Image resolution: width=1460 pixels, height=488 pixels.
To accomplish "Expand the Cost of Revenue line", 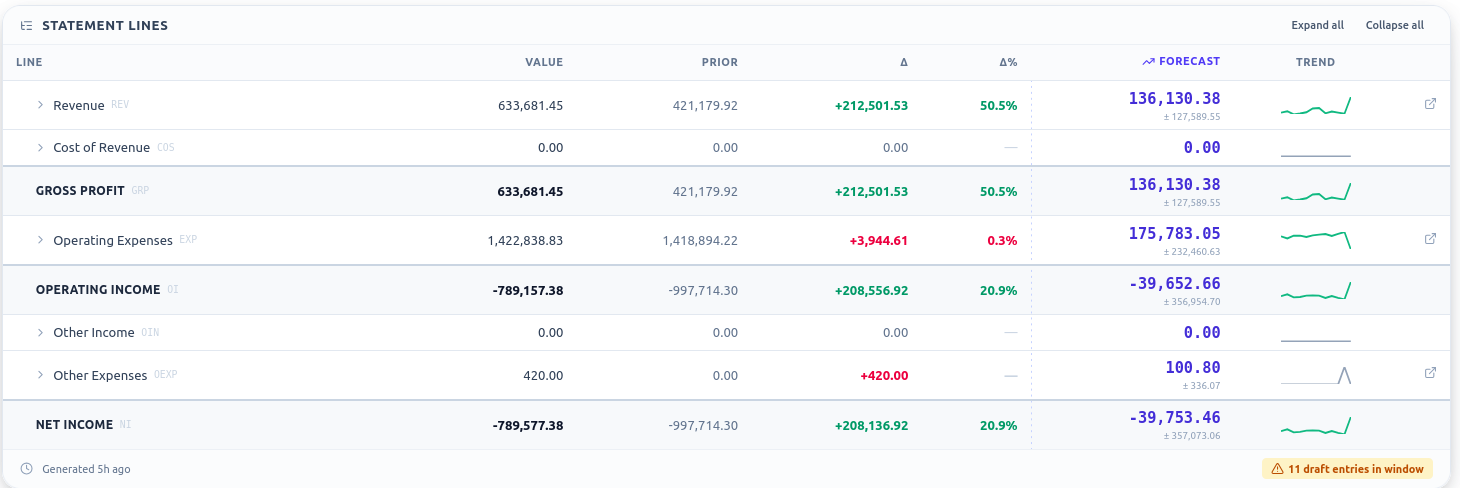I will coord(40,147).
